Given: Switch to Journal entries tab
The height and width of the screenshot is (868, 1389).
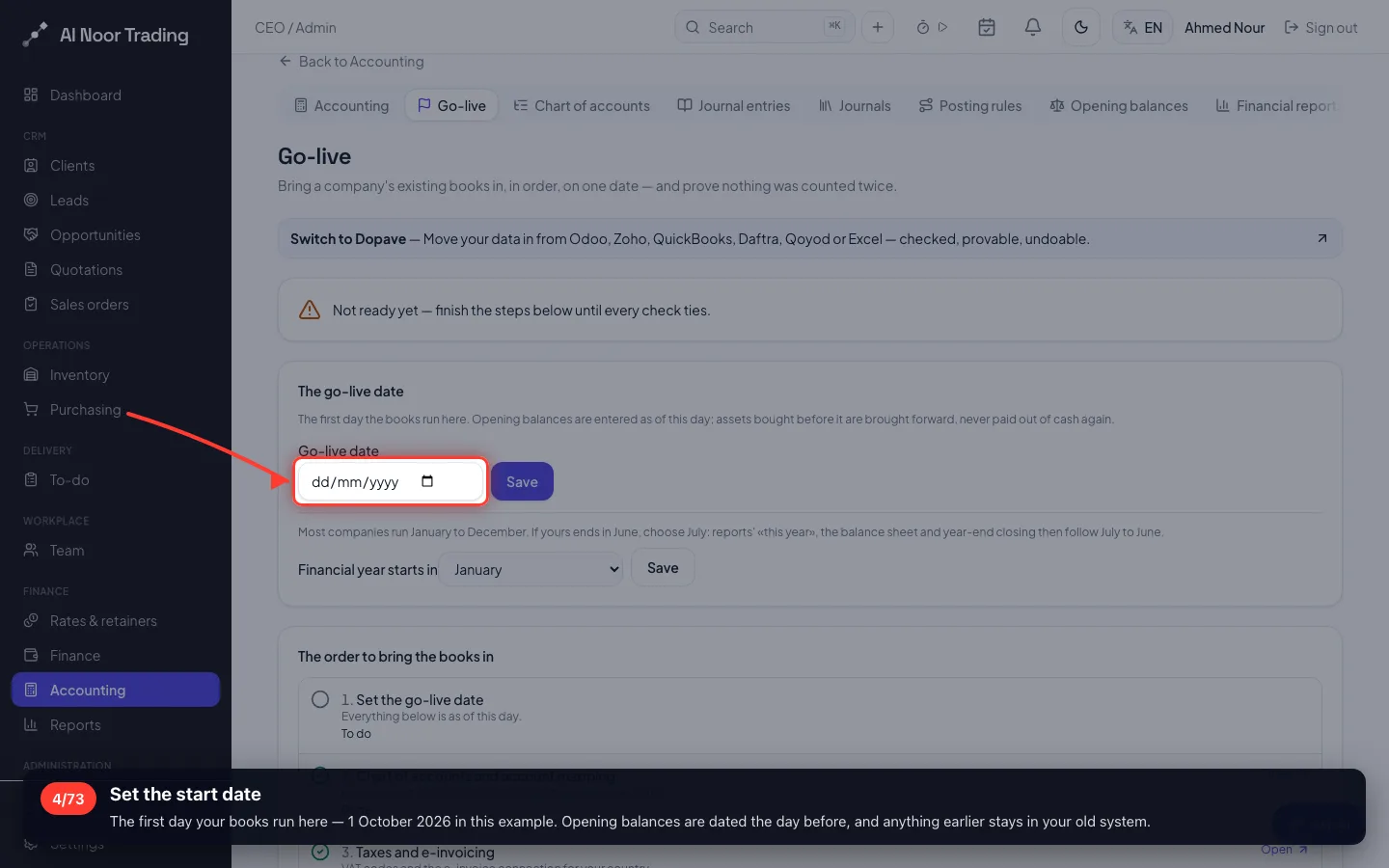Looking at the screenshot, I should click(733, 105).
